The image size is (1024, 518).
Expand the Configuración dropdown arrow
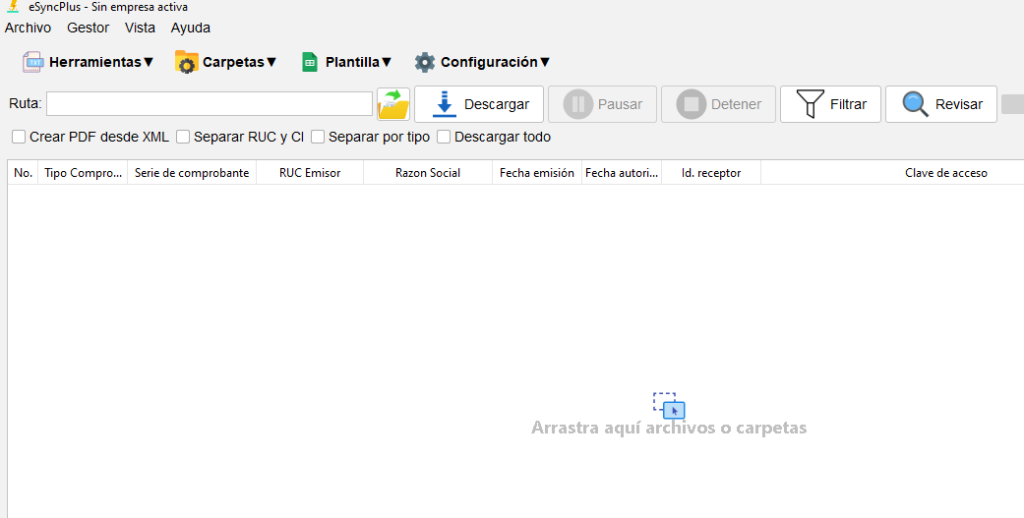tap(545, 62)
